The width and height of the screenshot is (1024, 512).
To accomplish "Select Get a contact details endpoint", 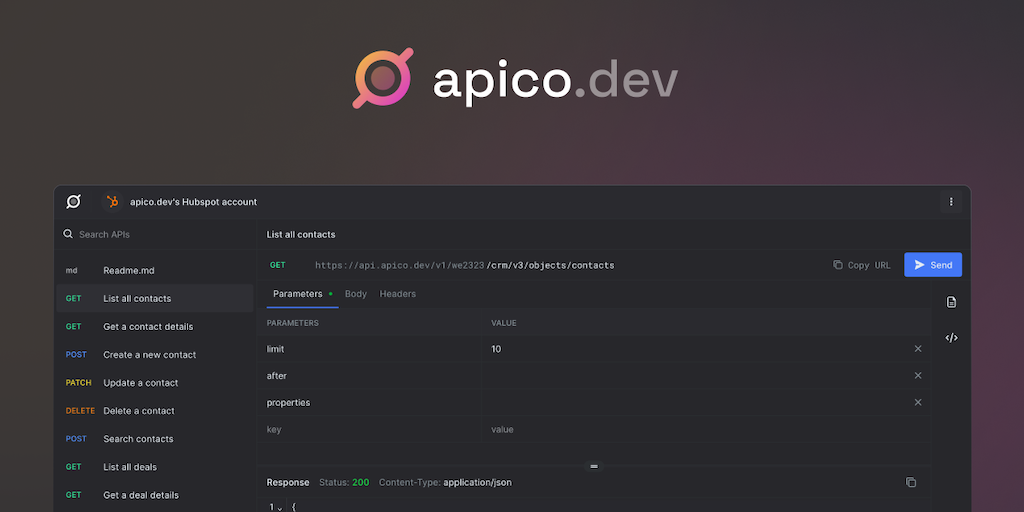I will pyautogui.click(x=155, y=327).
